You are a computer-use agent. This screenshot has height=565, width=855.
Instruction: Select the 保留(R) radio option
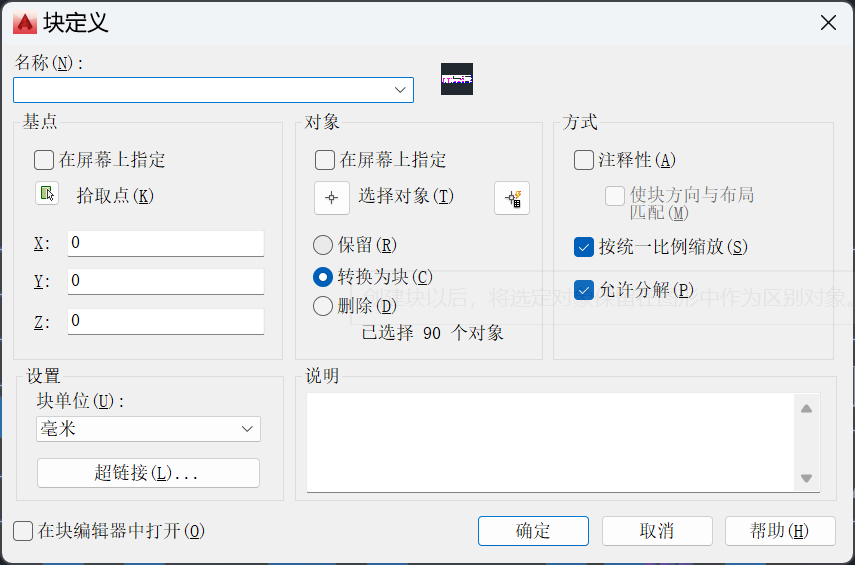323,245
